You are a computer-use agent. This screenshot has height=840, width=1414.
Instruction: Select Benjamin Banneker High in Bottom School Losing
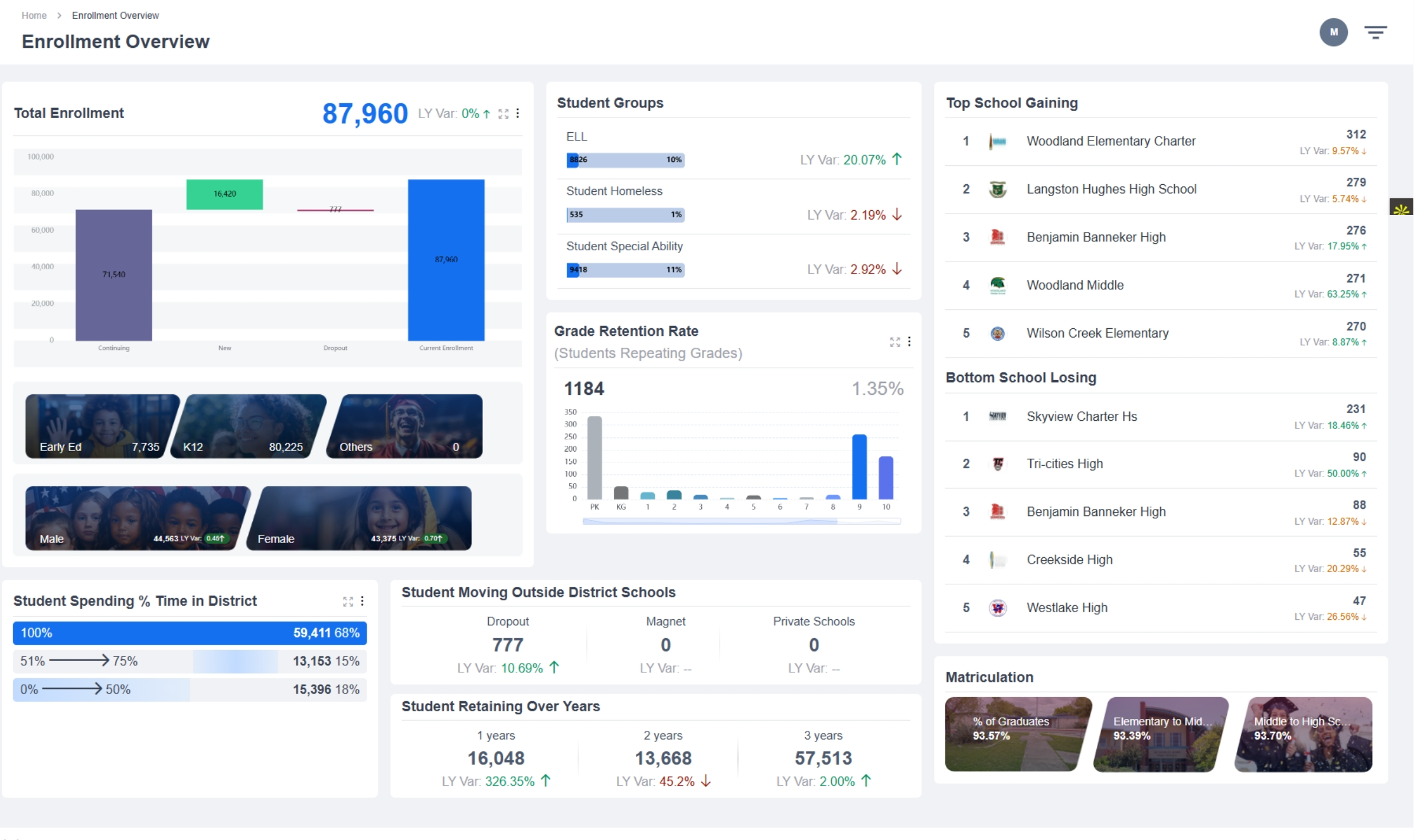(1096, 511)
